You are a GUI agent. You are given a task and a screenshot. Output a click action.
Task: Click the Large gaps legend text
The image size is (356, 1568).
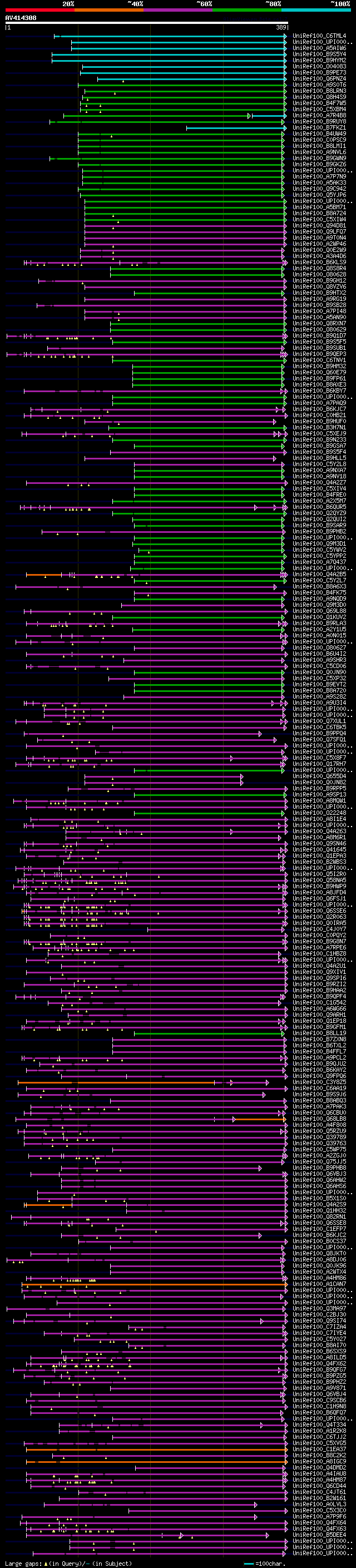(x=68, y=1563)
